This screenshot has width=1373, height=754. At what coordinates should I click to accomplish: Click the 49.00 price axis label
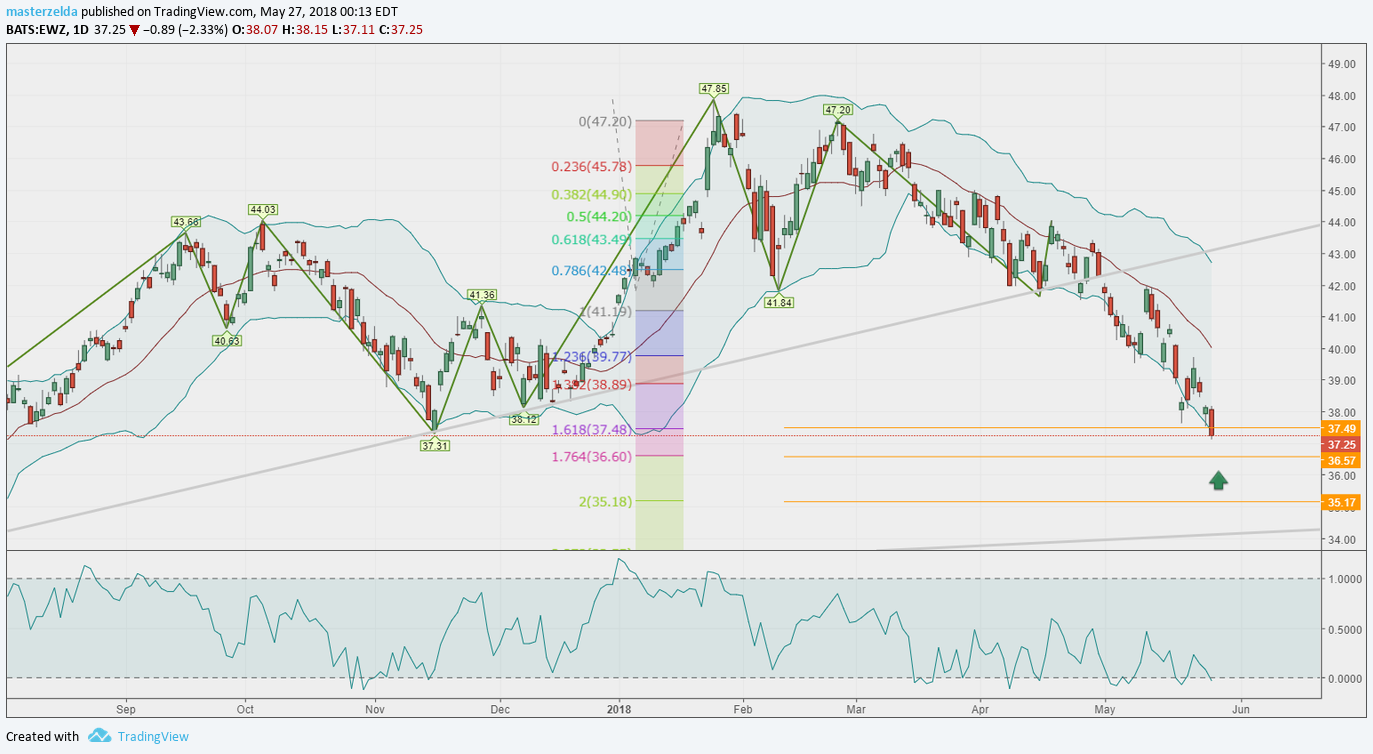(1340, 64)
